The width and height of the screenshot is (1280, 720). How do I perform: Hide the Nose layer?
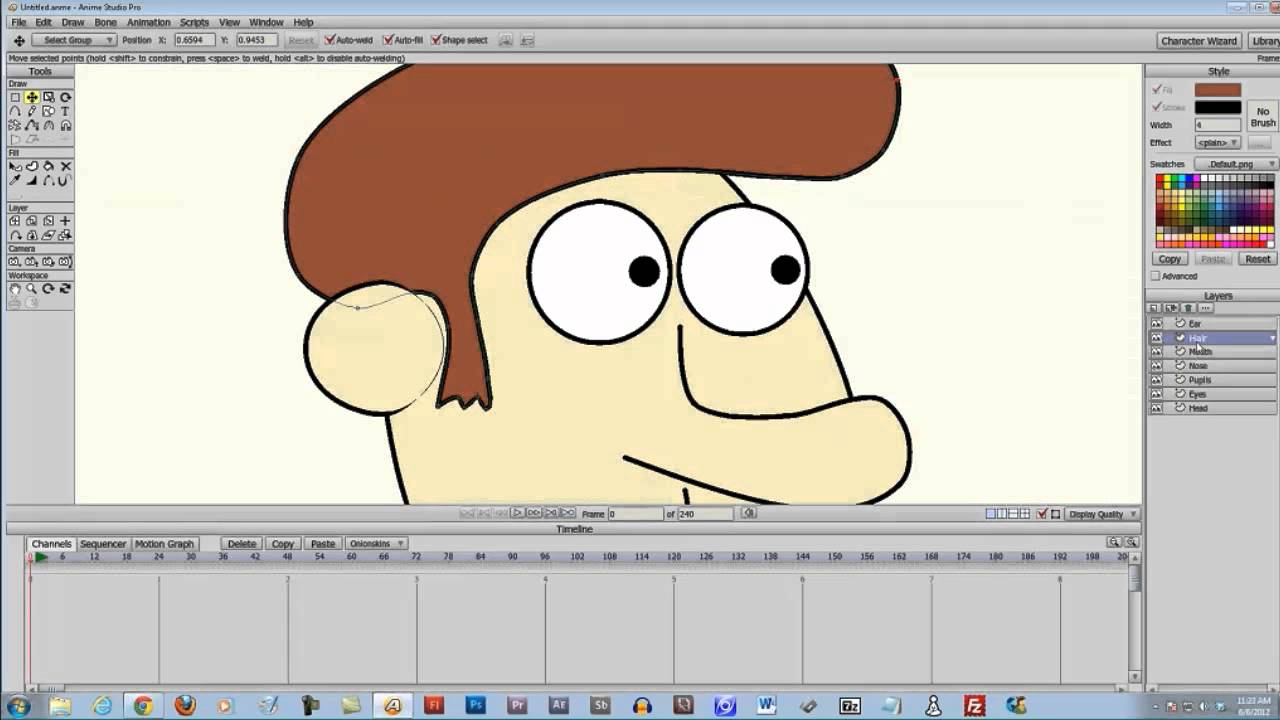1156,366
